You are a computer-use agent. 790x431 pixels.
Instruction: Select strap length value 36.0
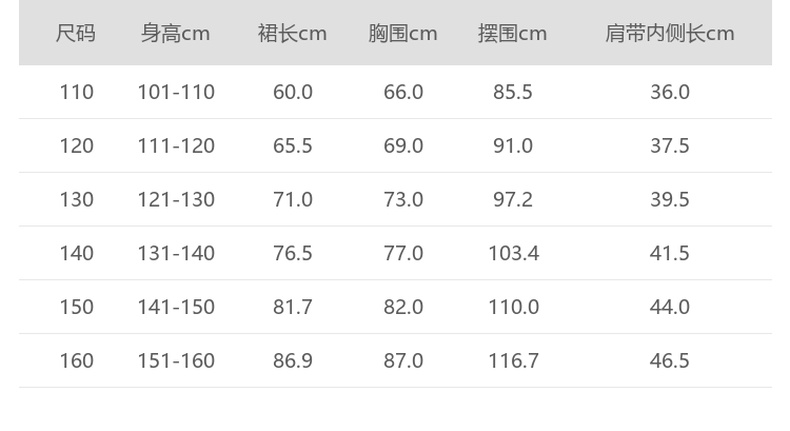click(x=669, y=92)
